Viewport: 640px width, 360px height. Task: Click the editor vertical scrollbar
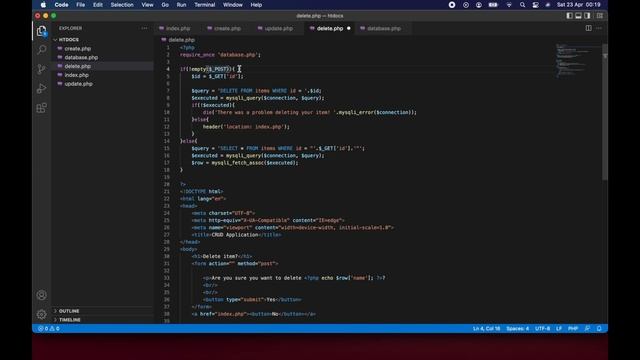click(x=605, y=112)
